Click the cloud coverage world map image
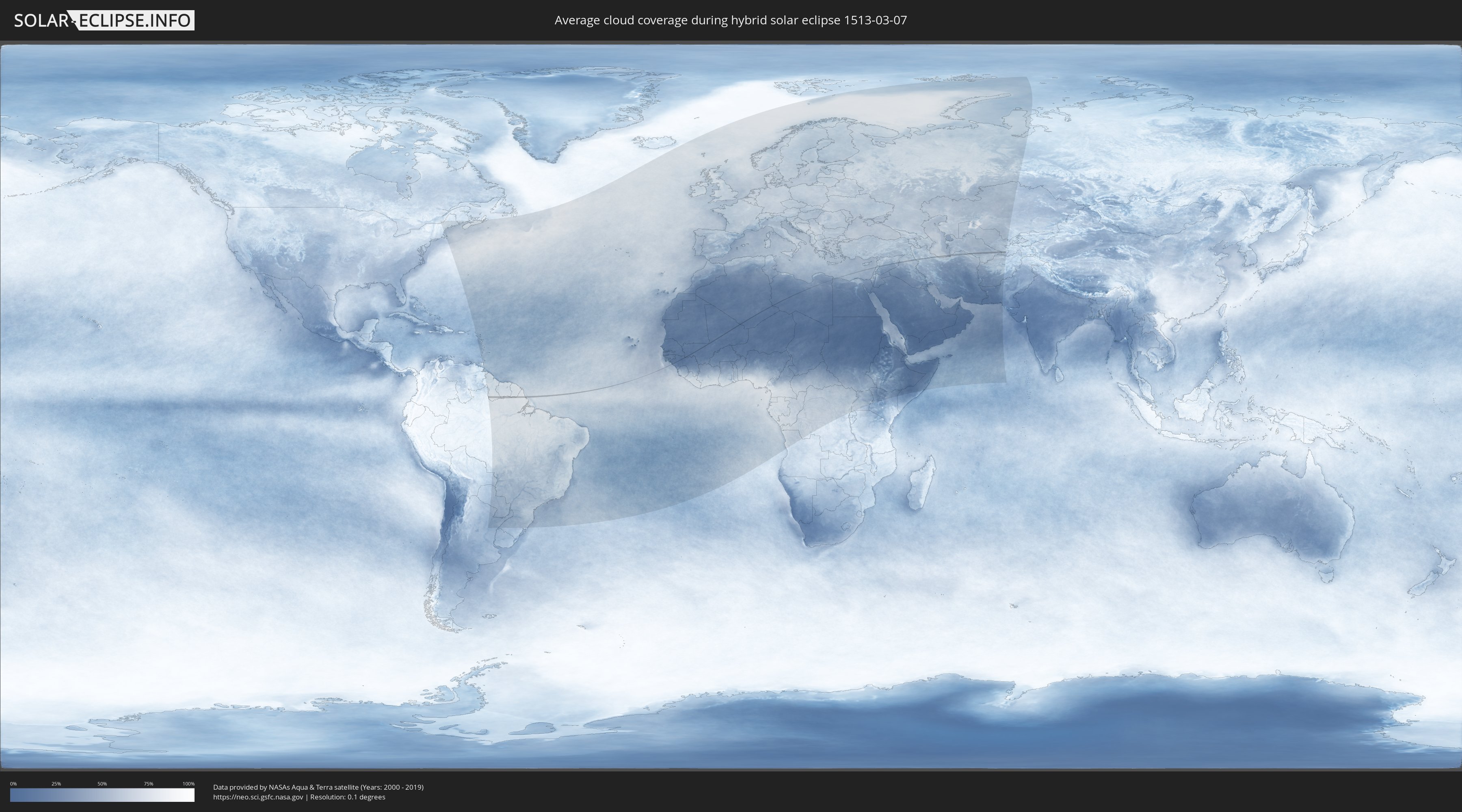Screen dimensions: 1462x812 coord(731,406)
